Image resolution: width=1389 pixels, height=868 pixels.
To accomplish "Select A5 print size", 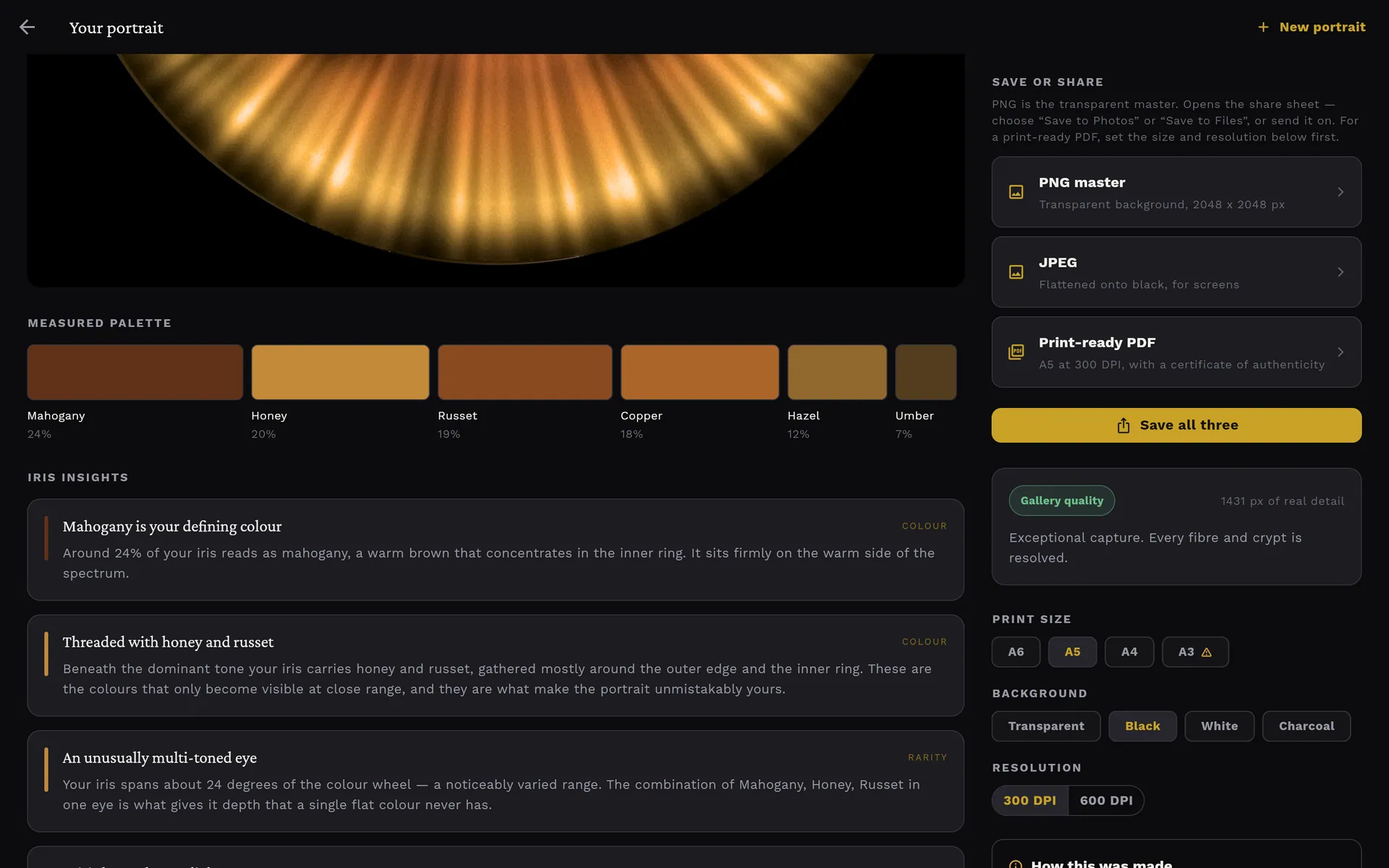I will coord(1072,652).
